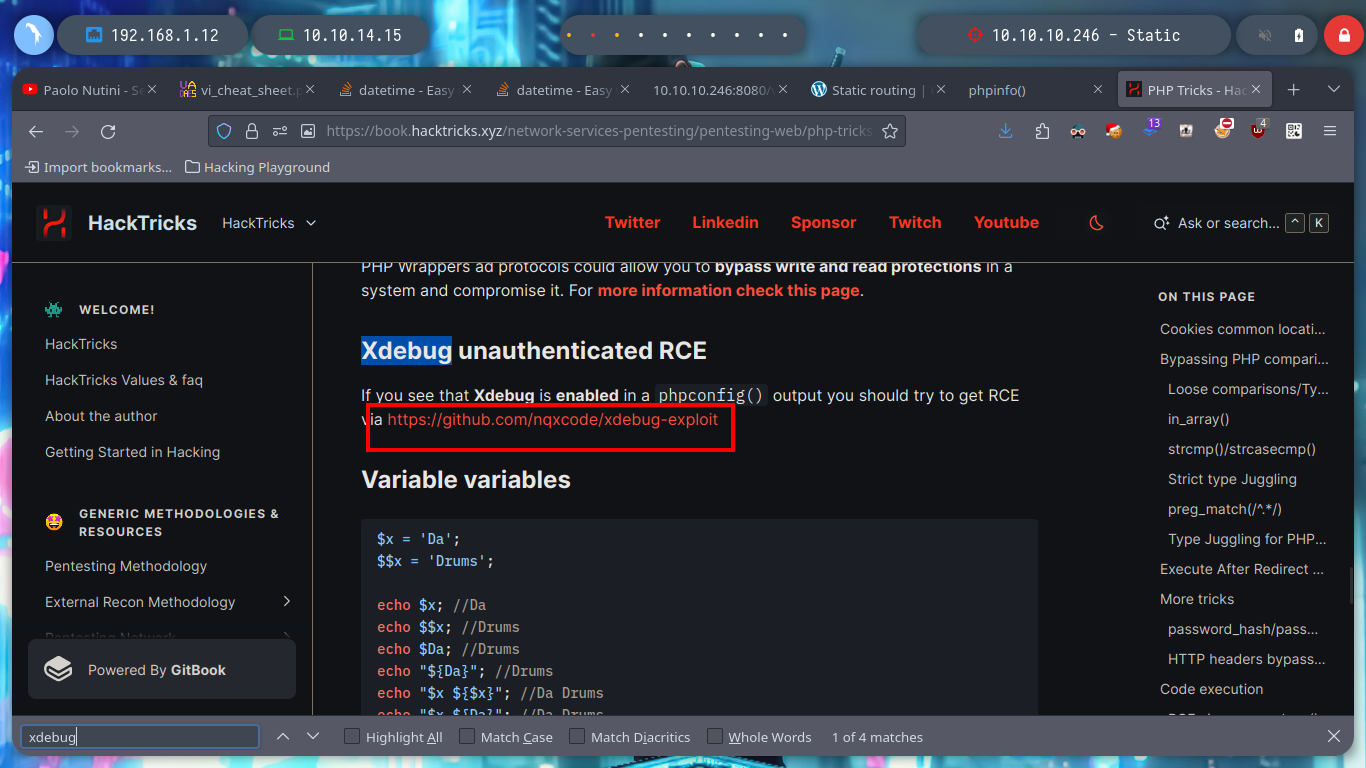Open Import bookmarks bookmark item
Screen dimensions: 1366x768
[99, 167]
